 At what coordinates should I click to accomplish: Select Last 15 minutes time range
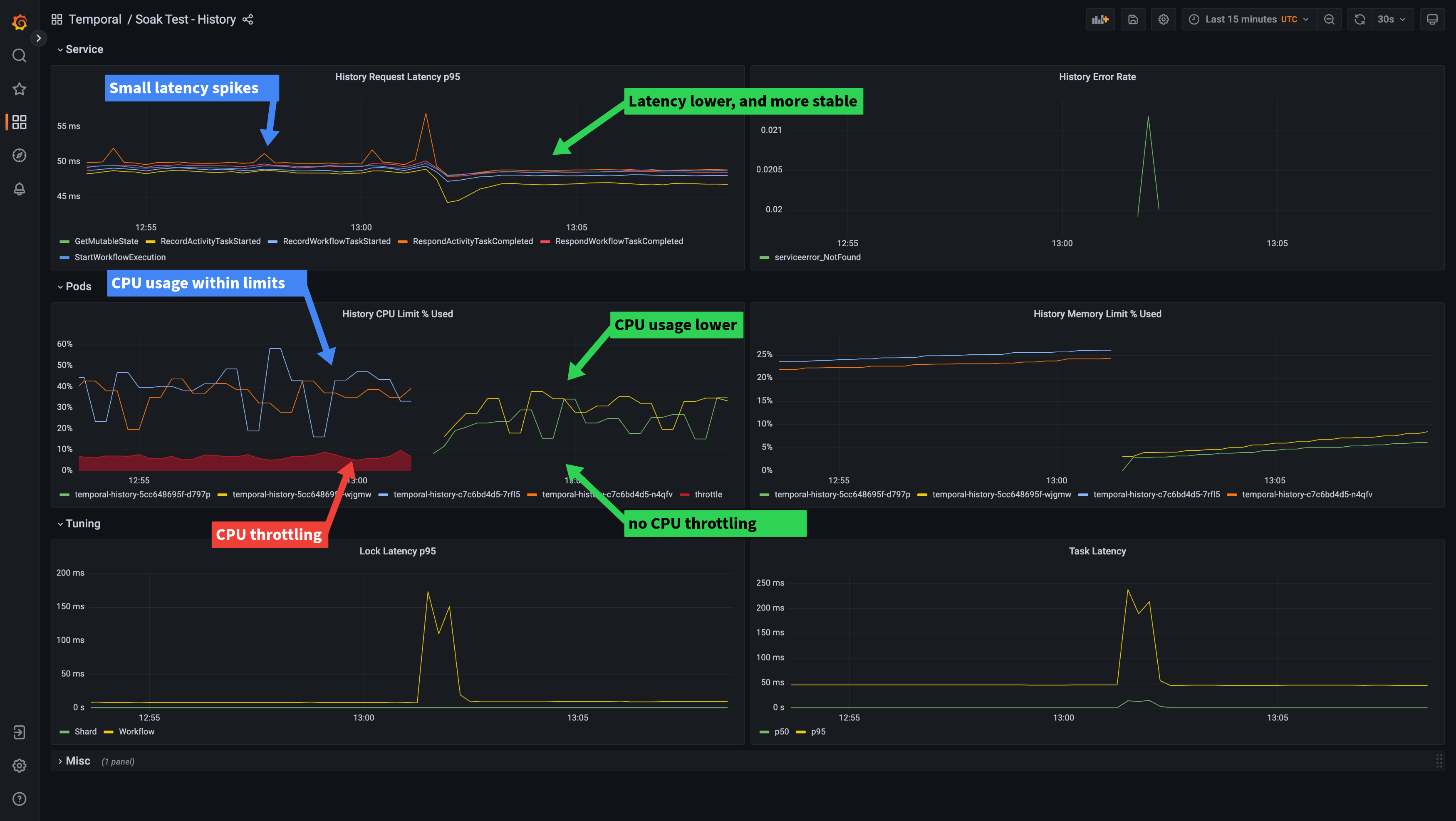pos(1248,19)
